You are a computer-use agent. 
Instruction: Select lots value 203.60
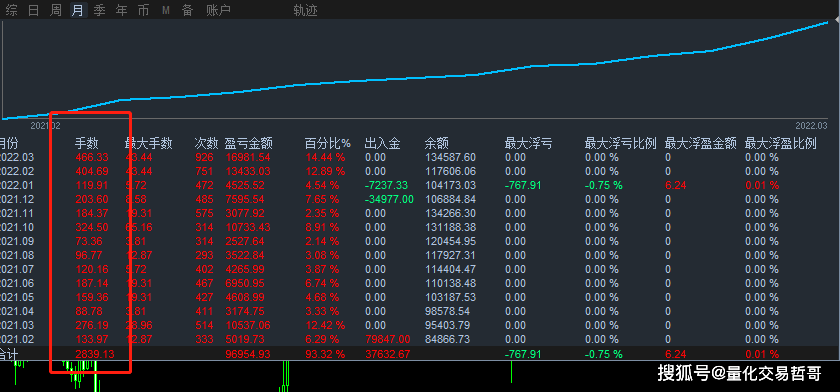coord(91,199)
